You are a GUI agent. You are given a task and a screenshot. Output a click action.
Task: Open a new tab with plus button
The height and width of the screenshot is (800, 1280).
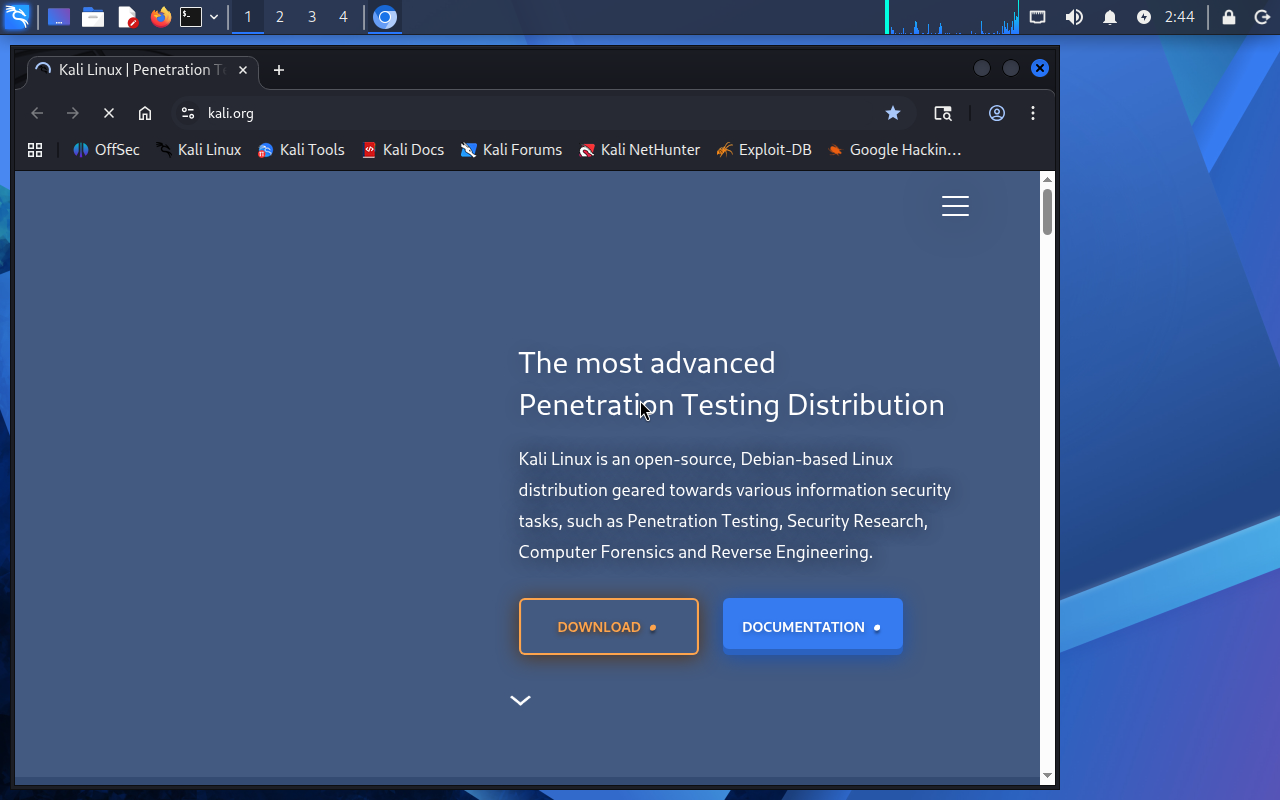pos(279,70)
